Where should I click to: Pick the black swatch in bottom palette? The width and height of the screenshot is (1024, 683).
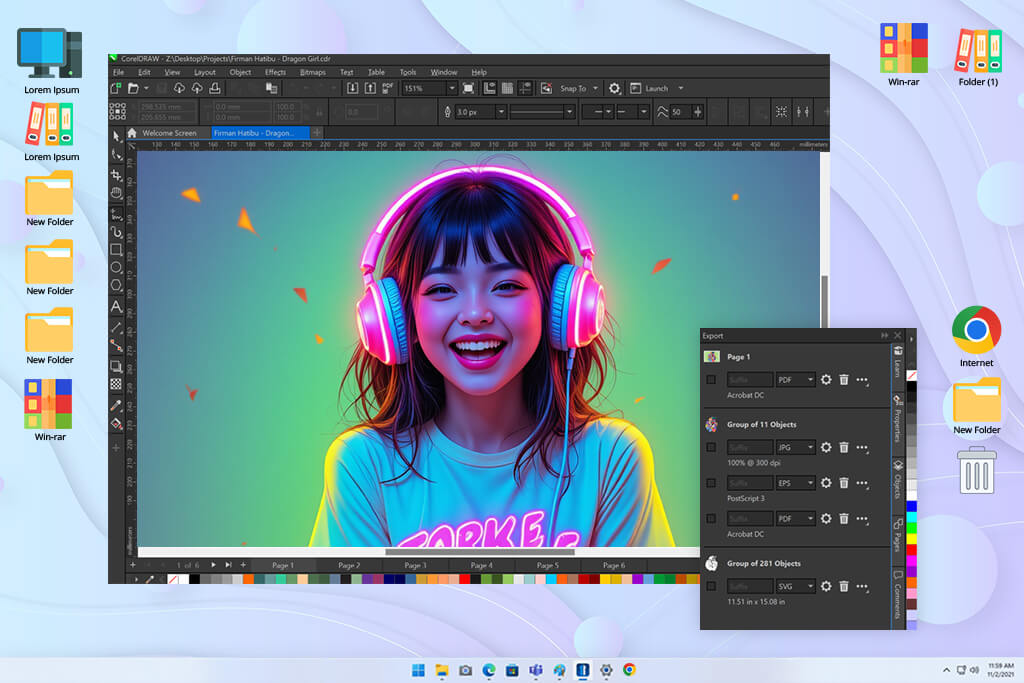[x=194, y=579]
